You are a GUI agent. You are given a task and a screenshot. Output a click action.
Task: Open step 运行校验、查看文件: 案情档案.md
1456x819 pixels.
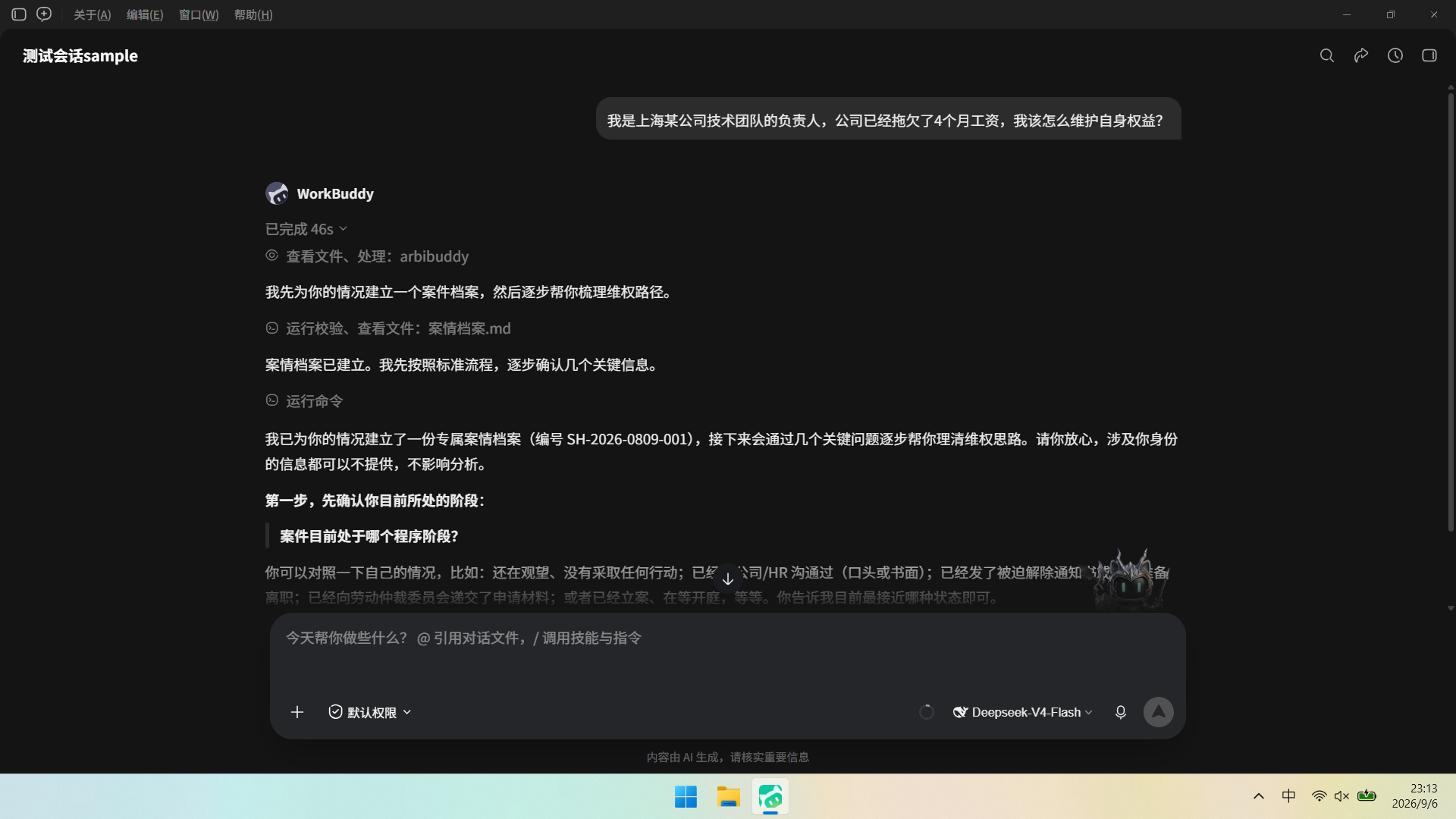388,328
